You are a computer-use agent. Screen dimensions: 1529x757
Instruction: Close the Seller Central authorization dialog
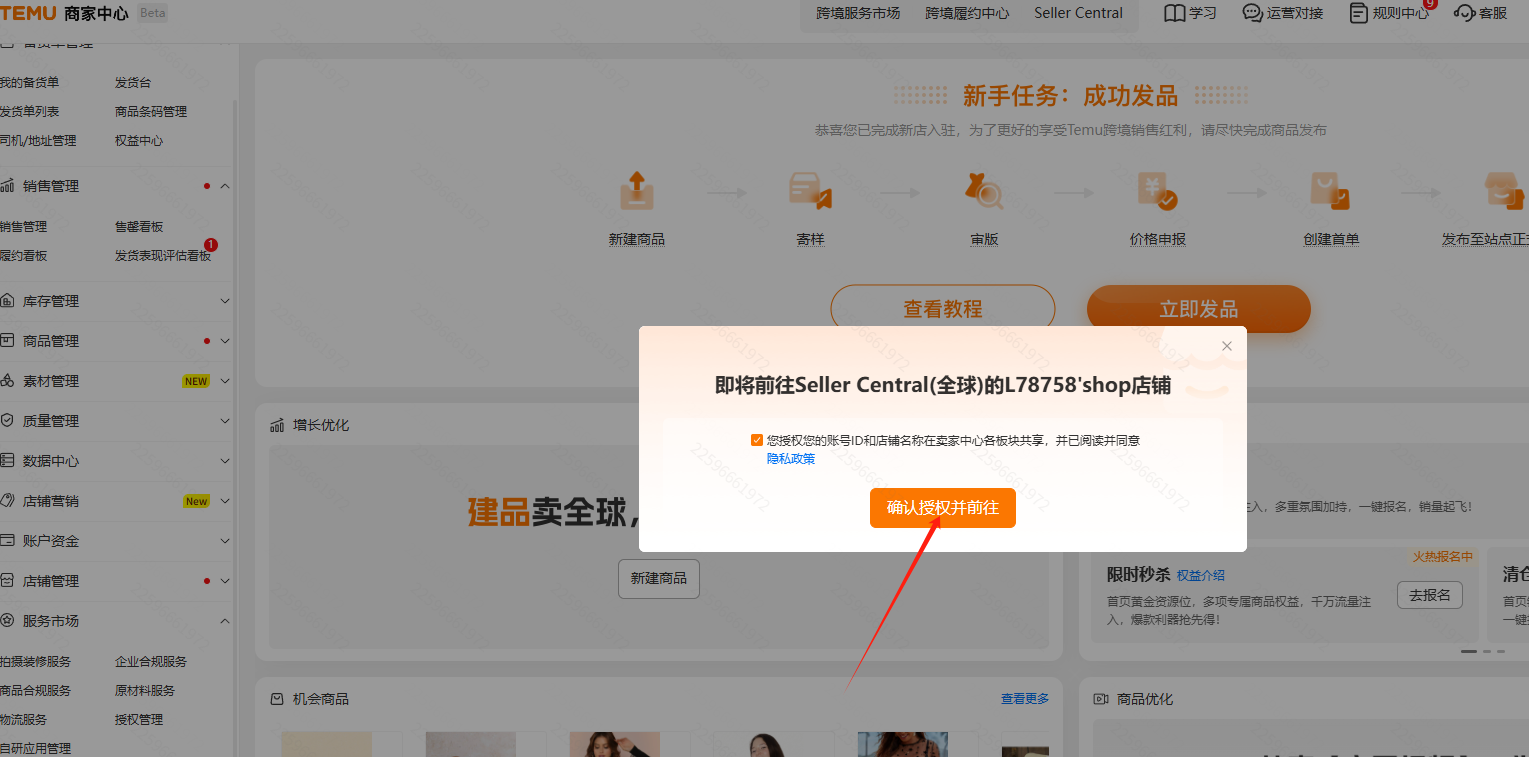point(1227,346)
